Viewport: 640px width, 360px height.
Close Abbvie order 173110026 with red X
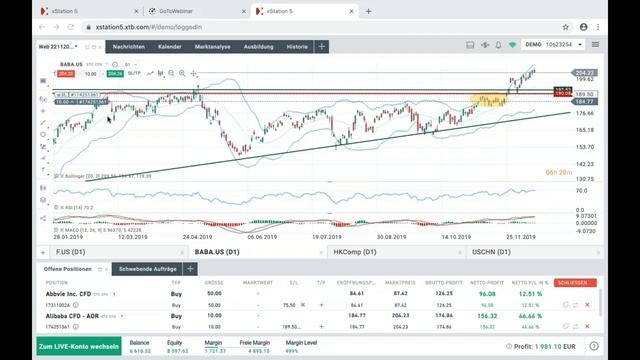click(587, 305)
